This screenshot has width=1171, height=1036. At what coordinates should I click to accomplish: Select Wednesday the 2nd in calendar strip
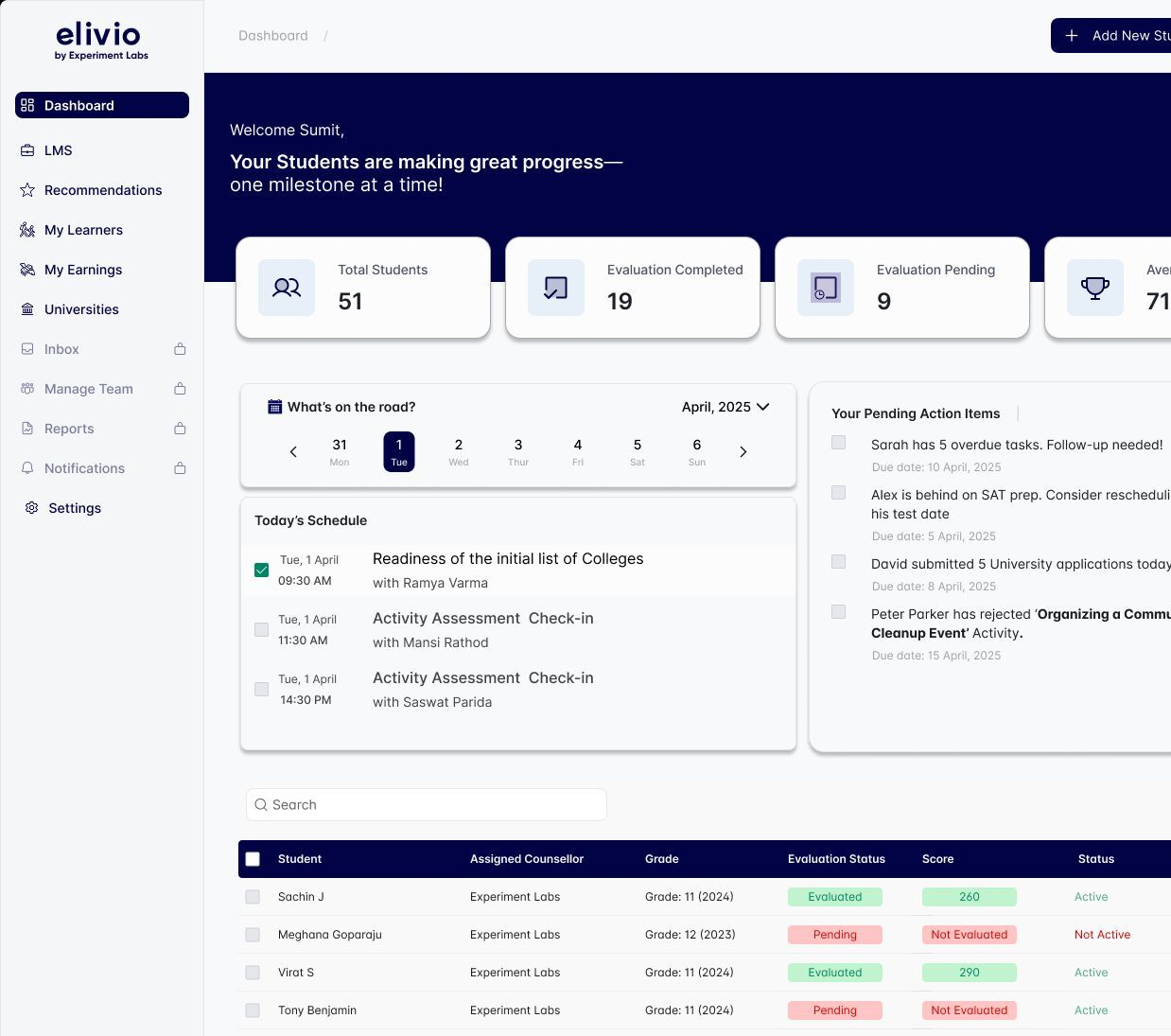459,452
